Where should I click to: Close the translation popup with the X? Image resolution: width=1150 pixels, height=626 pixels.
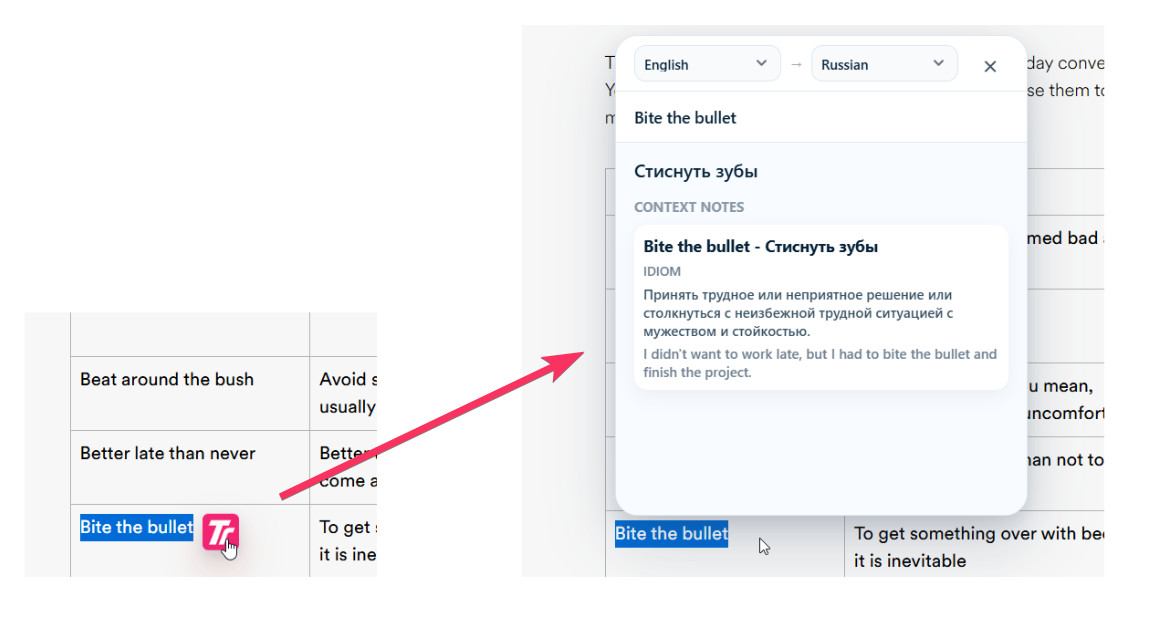click(989, 67)
